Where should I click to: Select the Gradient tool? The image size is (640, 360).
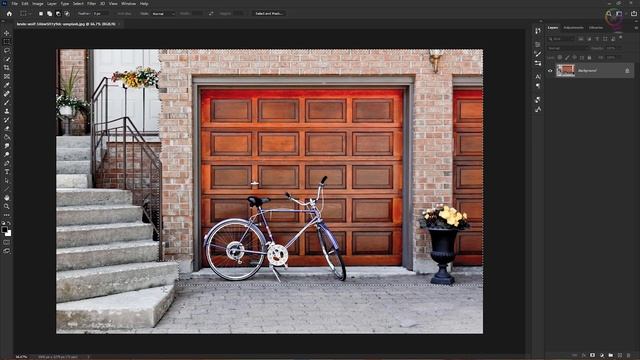(7, 137)
